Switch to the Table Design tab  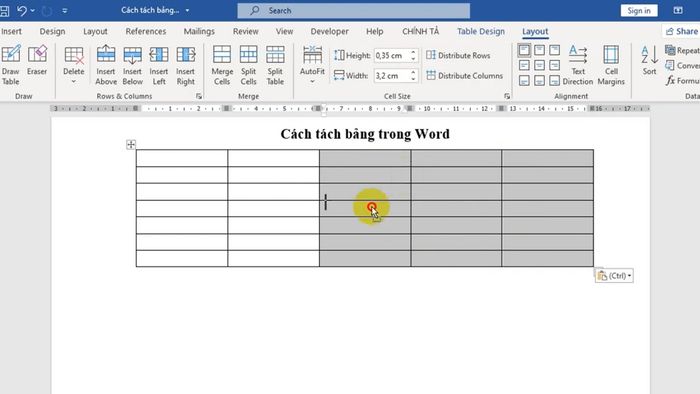click(481, 31)
